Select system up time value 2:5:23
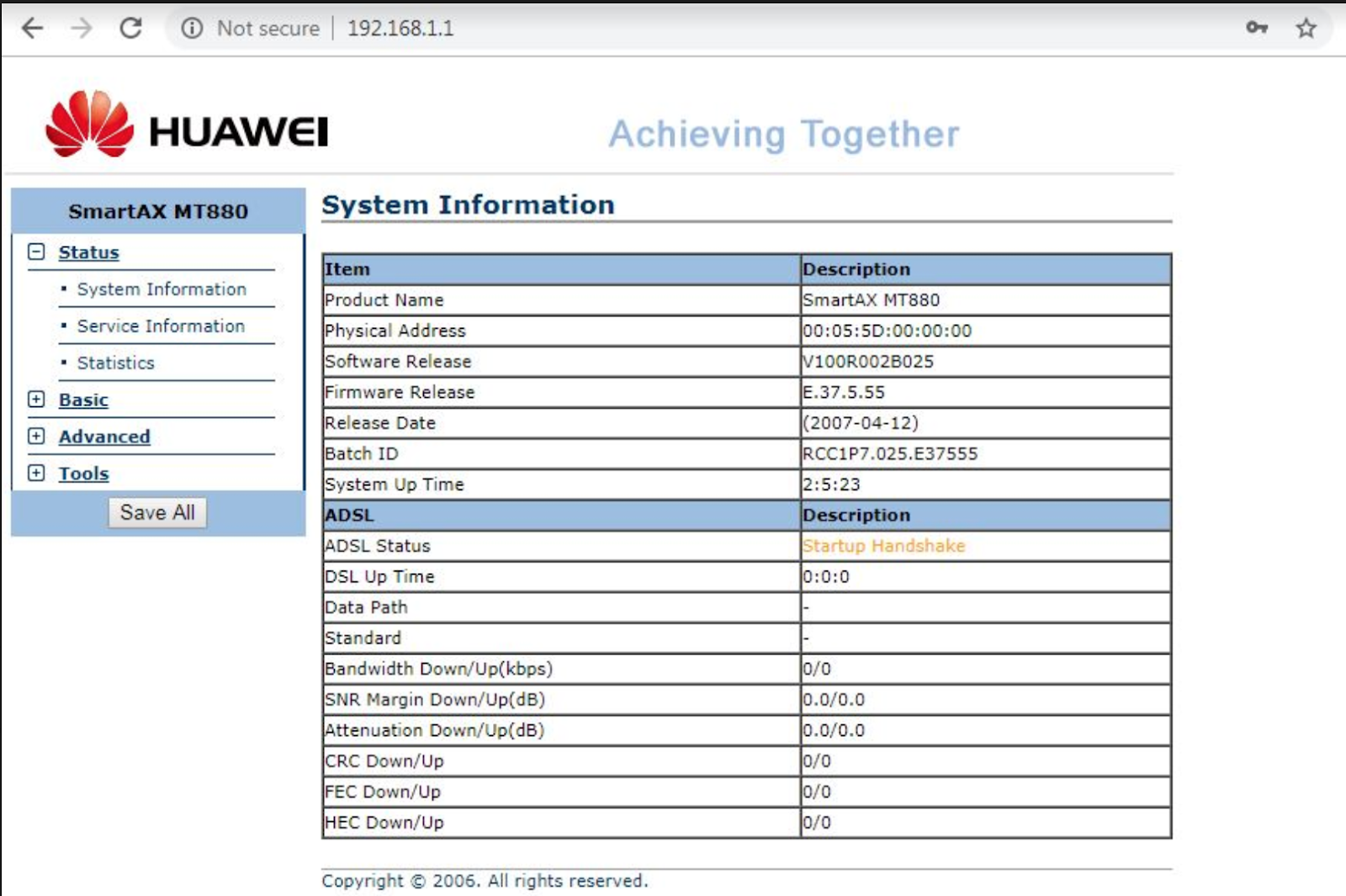 click(831, 485)
